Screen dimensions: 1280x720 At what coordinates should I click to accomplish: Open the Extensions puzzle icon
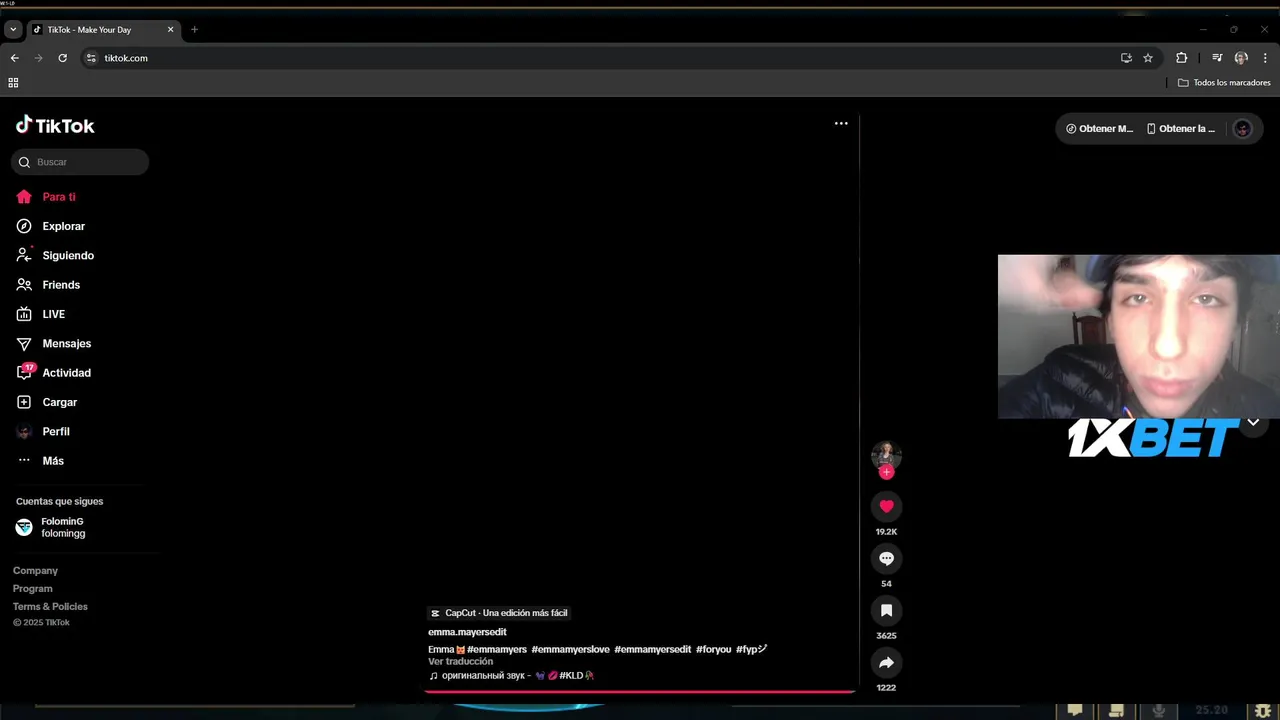point(1181,58)
